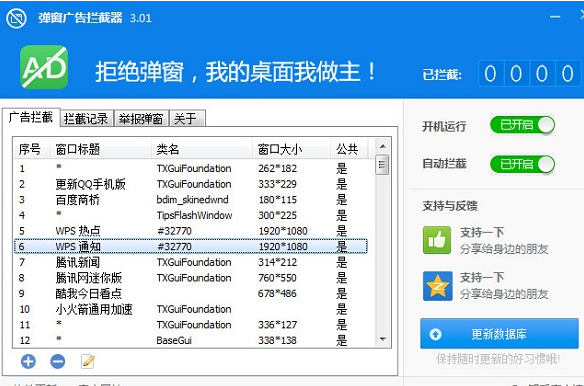Click the list scrollbar thumb
The height and width of the screenshot is (386, 584).
pyautogui.click(x=383, y=165)
